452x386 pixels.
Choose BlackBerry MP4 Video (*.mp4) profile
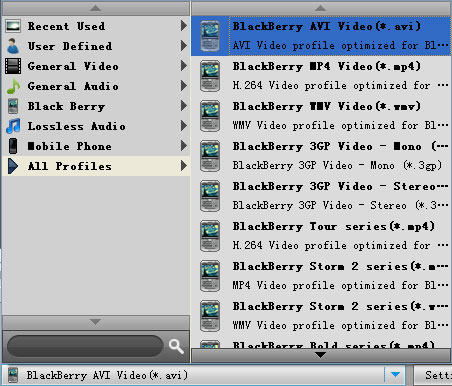tap(321, 76)
